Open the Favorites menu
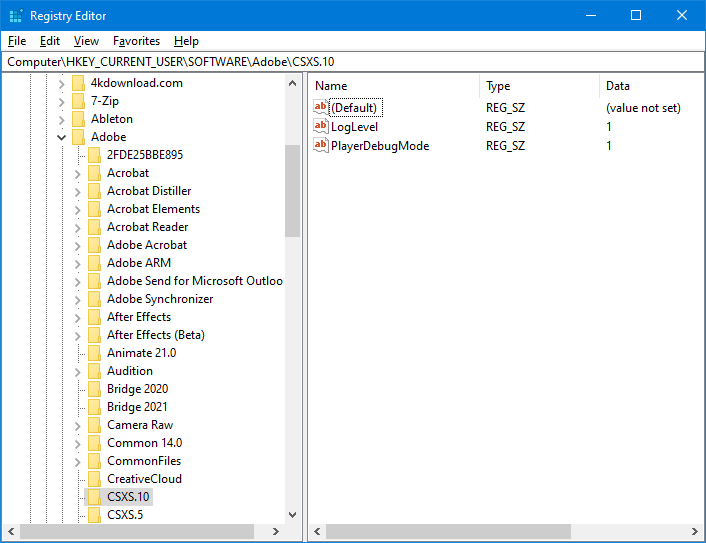This screenshot has width=706, height=543. [x=136, y=41]
